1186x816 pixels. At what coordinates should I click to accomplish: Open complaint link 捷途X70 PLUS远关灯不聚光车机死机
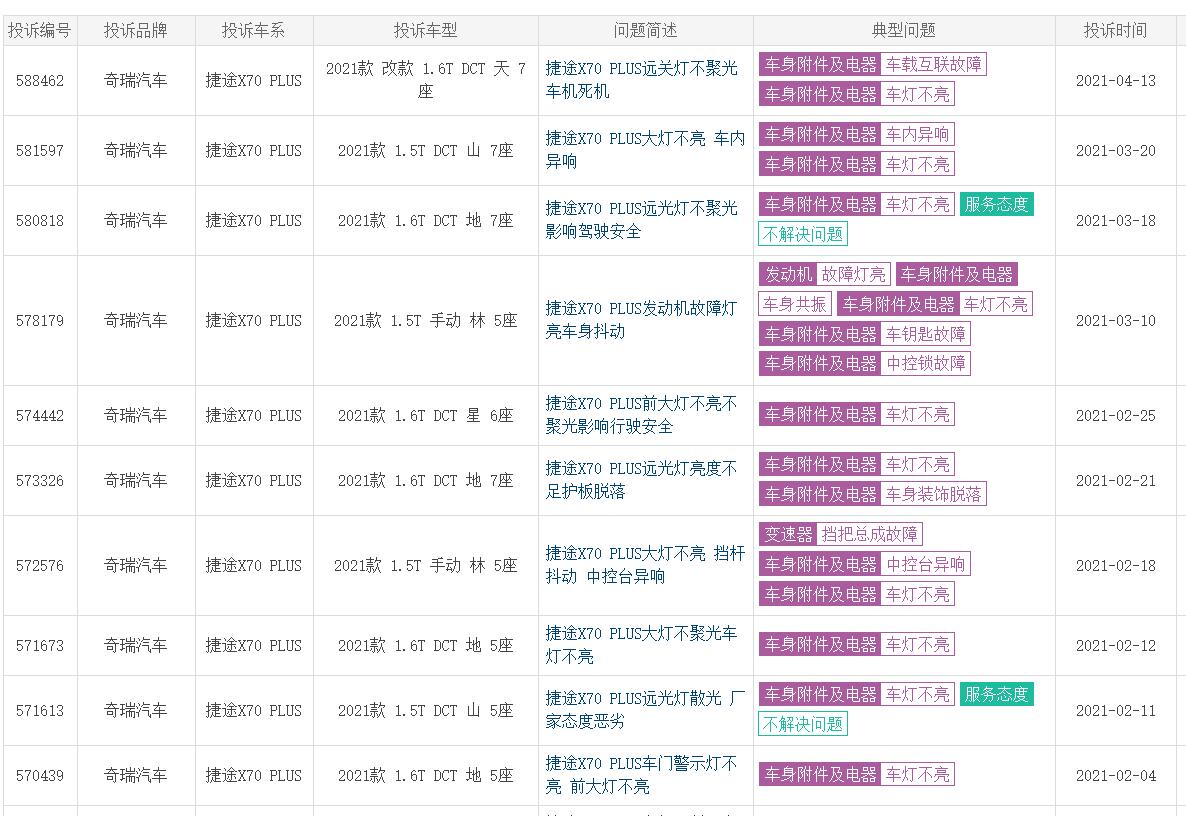click(x=641, y=80)
